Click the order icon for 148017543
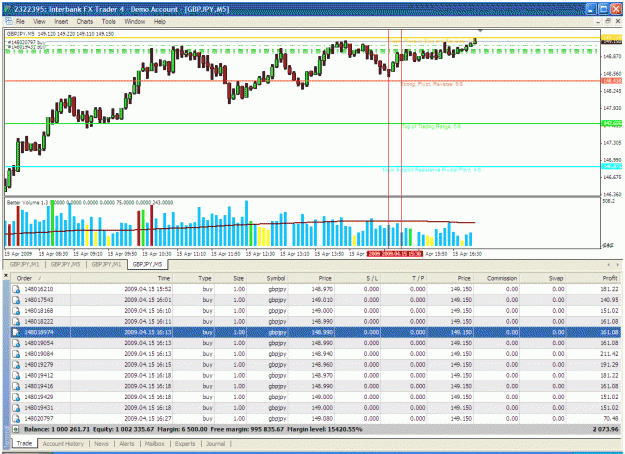625x454 pixels. click(16, 300)
